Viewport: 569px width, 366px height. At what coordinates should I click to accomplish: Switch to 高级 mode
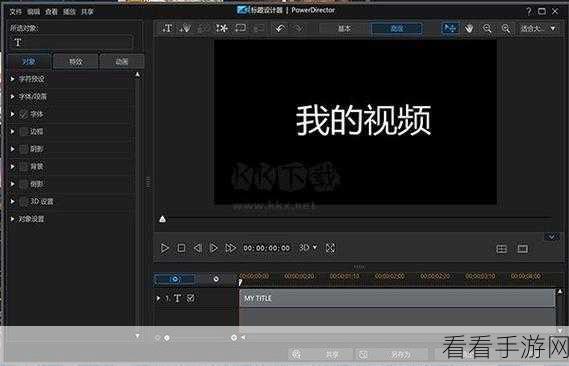point(397,28)
